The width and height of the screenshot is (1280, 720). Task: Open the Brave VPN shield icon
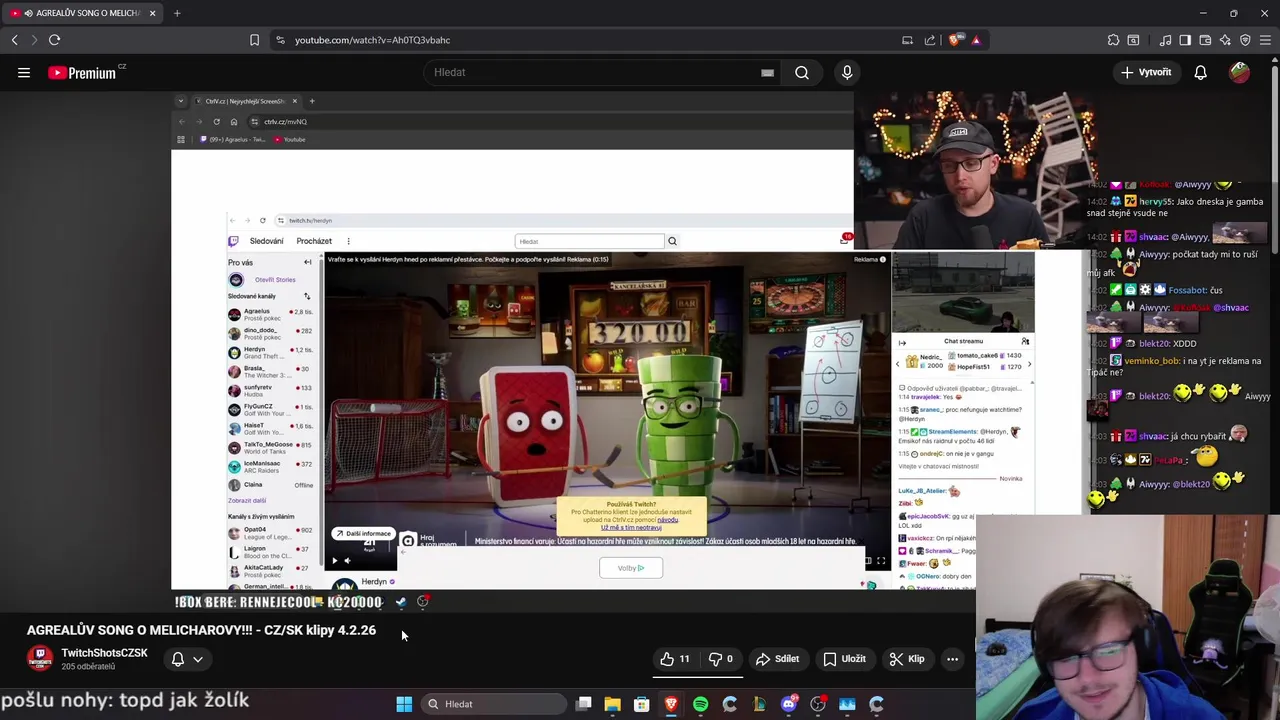(1245, 40)
